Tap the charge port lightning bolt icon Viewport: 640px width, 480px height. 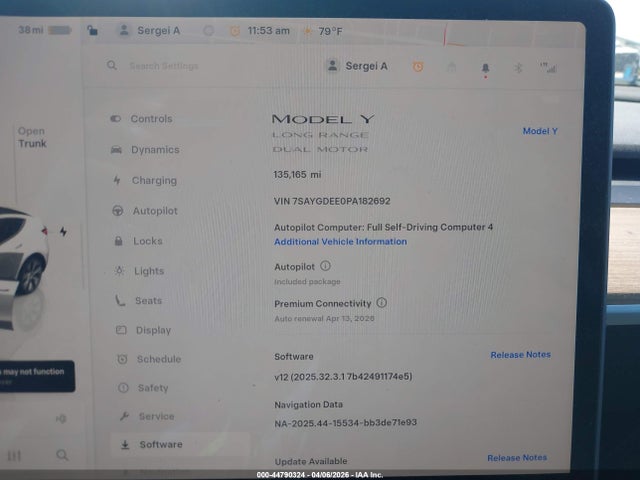63,232
